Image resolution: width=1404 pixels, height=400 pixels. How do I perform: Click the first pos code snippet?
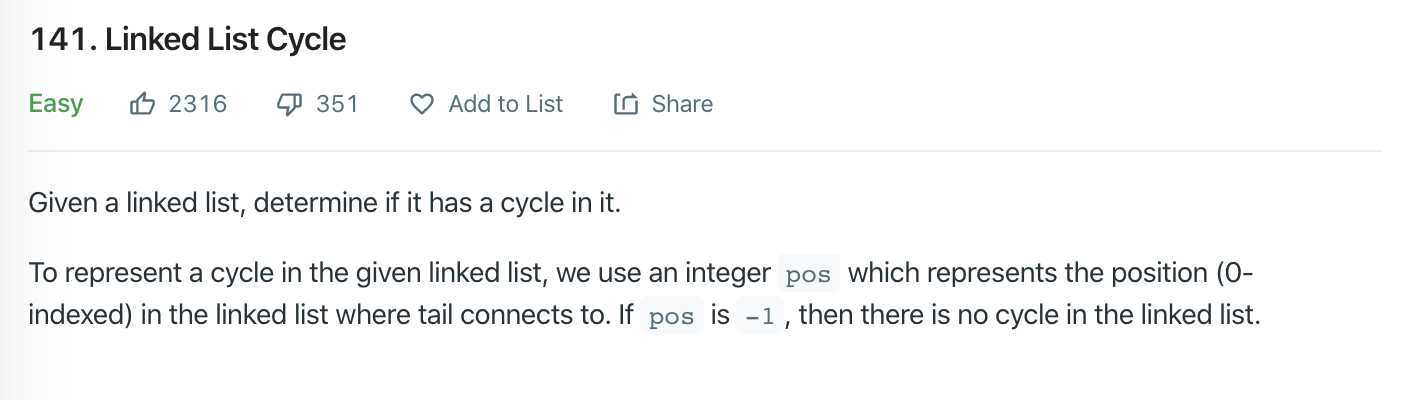809,273
